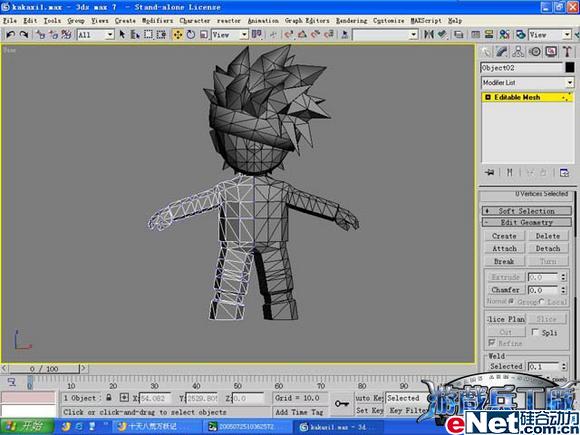This screenshot has height=435, width=580.
Task: Click Configure Modifier Sets icon
Action: point(564,172)
